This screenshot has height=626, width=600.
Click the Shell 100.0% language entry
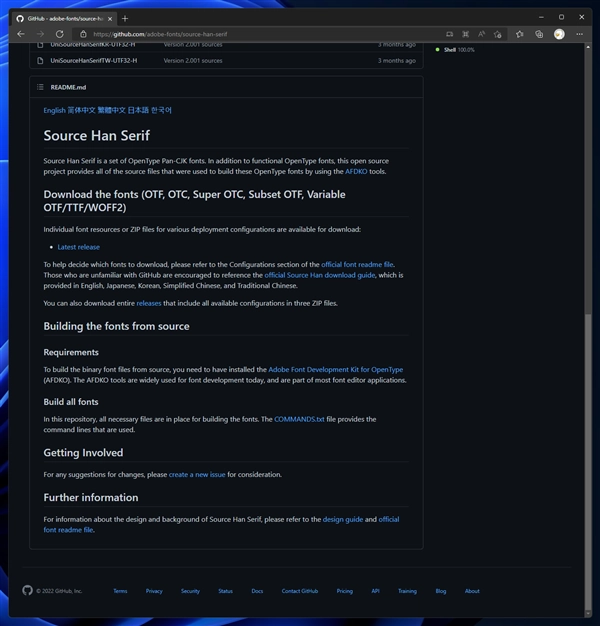[x=455, y=50]
